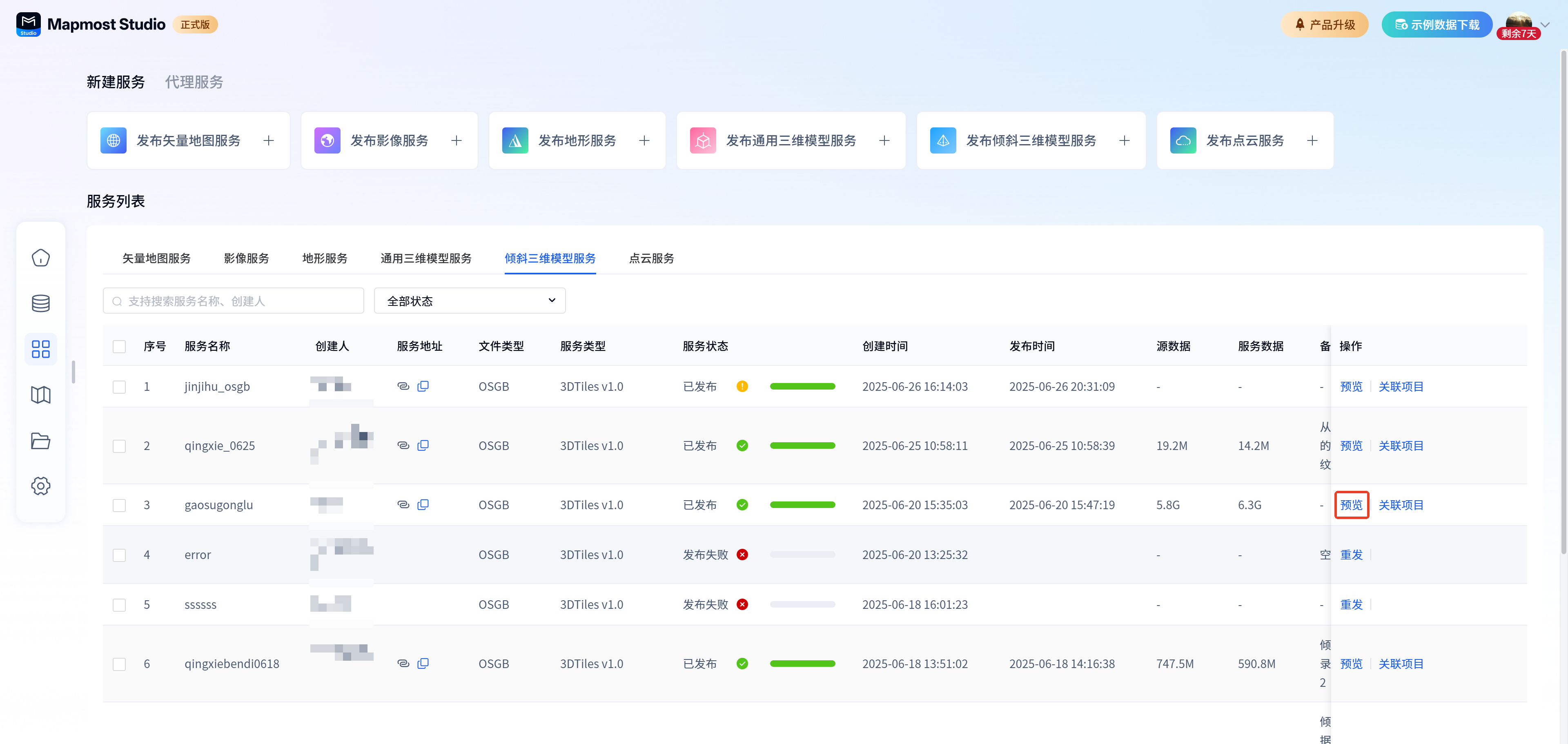1568x744 pixels.
Task: Open the home icon in left sidebar
Action: pyautogui.click(x=41, y=258)
